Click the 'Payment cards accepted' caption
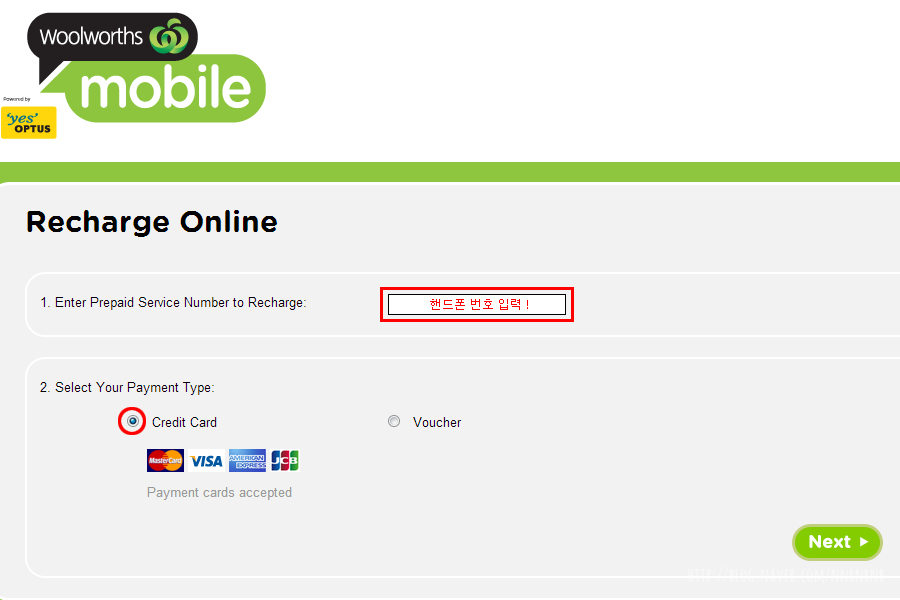Image resolution: width=900 pixels, height=600 pixels. tap(219, 493)
